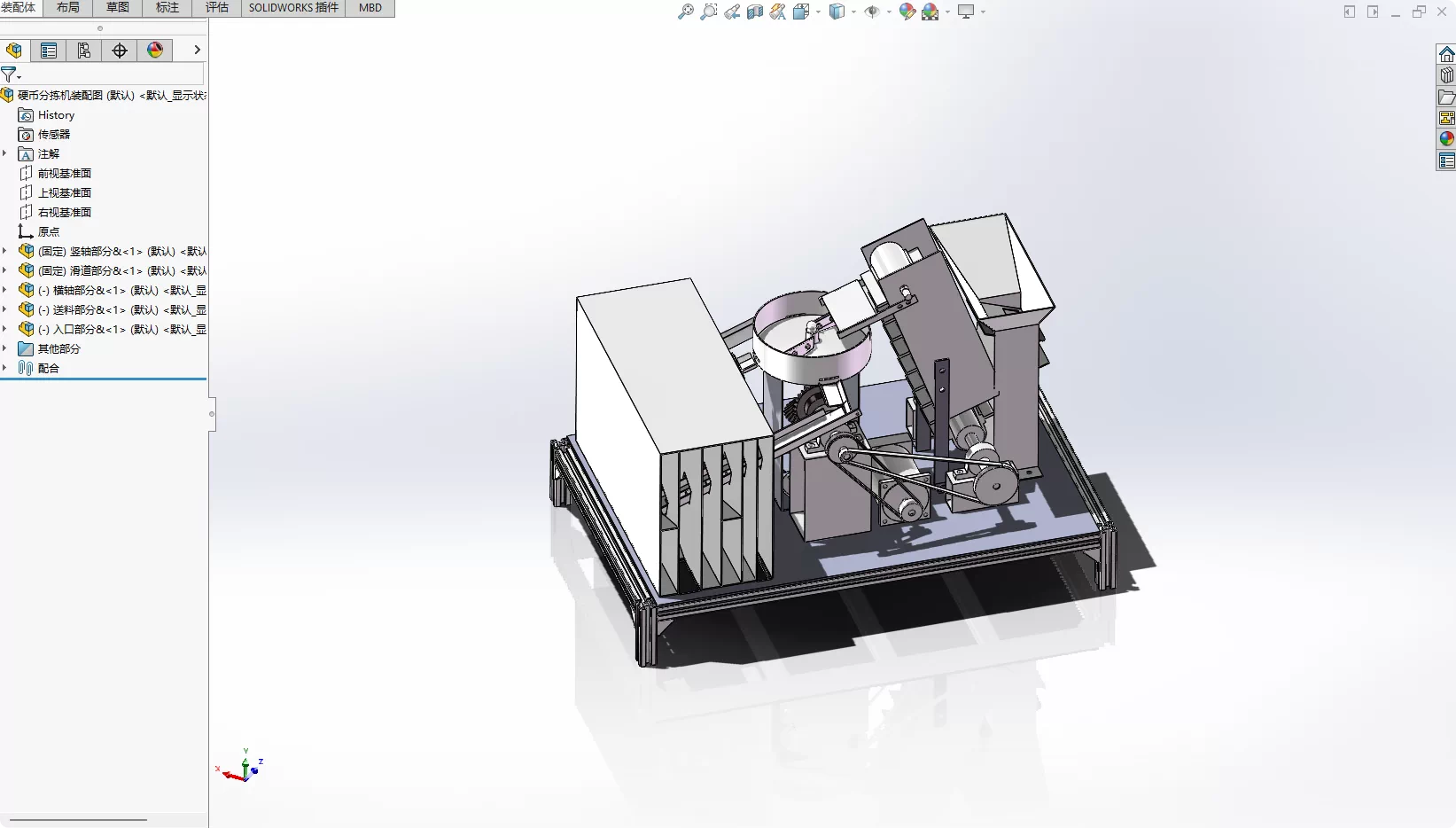Select the 其他部分 folder
The width and height of the screenshot is (1456, 828).
click(x=50, y=349)
